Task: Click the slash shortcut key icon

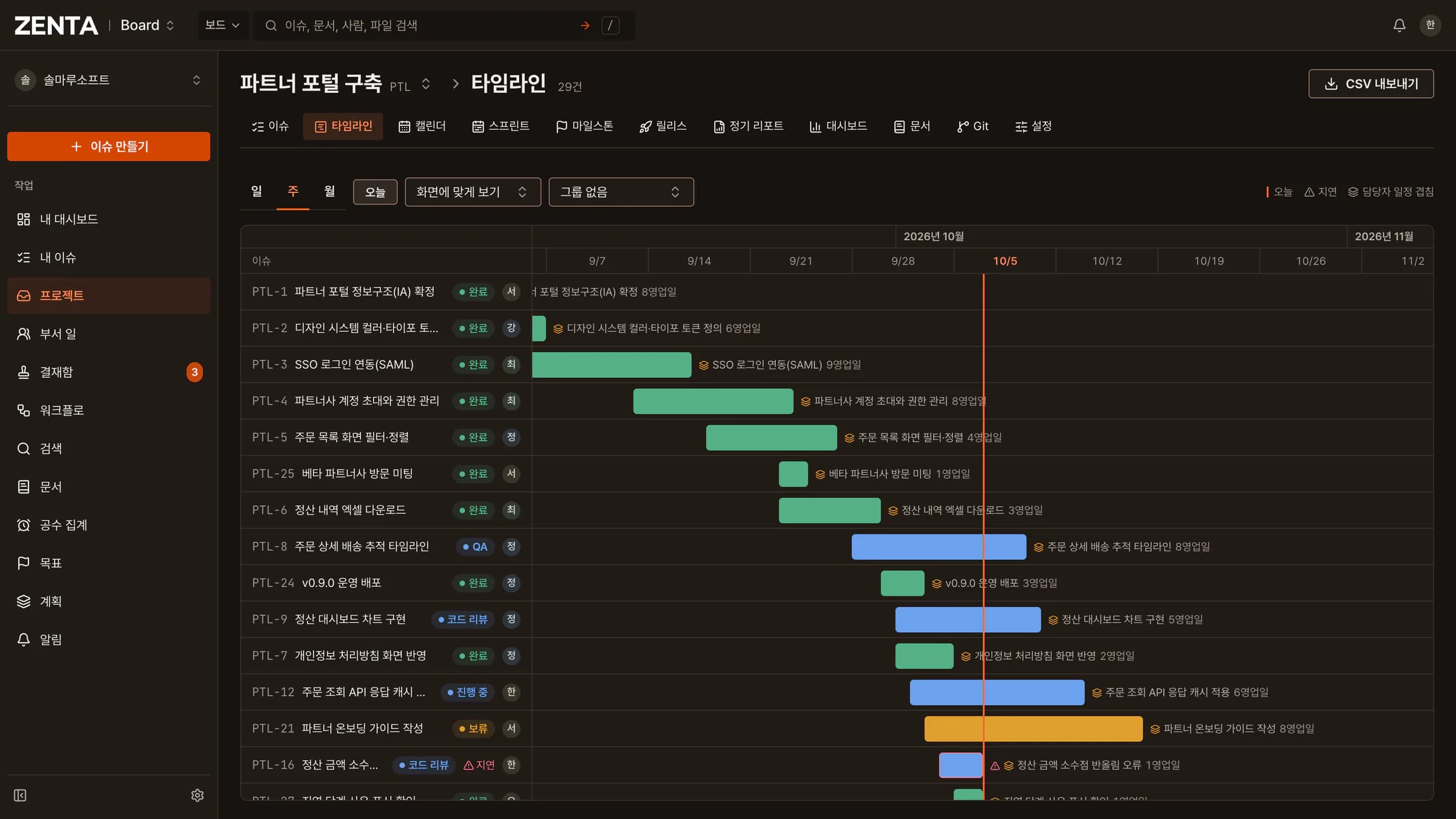Action: pyautogui.click(x=610, y=25)
